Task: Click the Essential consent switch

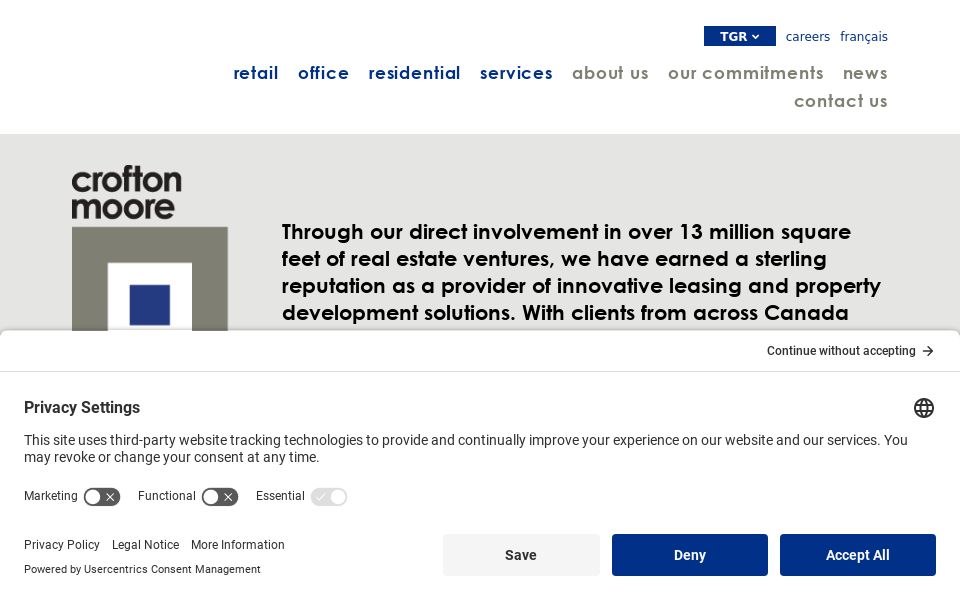Action: point(329,497)
